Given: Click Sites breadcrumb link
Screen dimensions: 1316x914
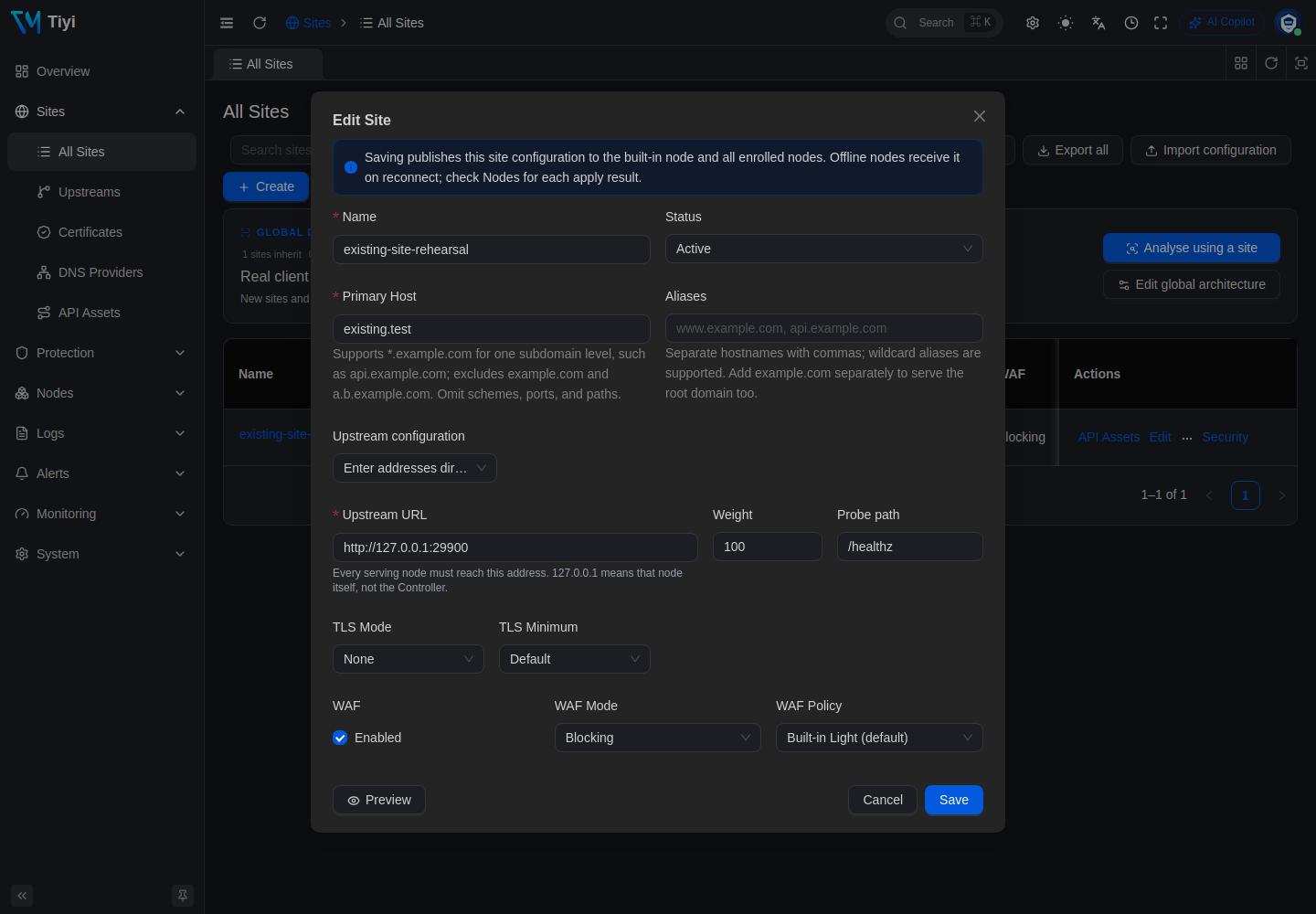Looking at the screenshot, I should point(309,23).
